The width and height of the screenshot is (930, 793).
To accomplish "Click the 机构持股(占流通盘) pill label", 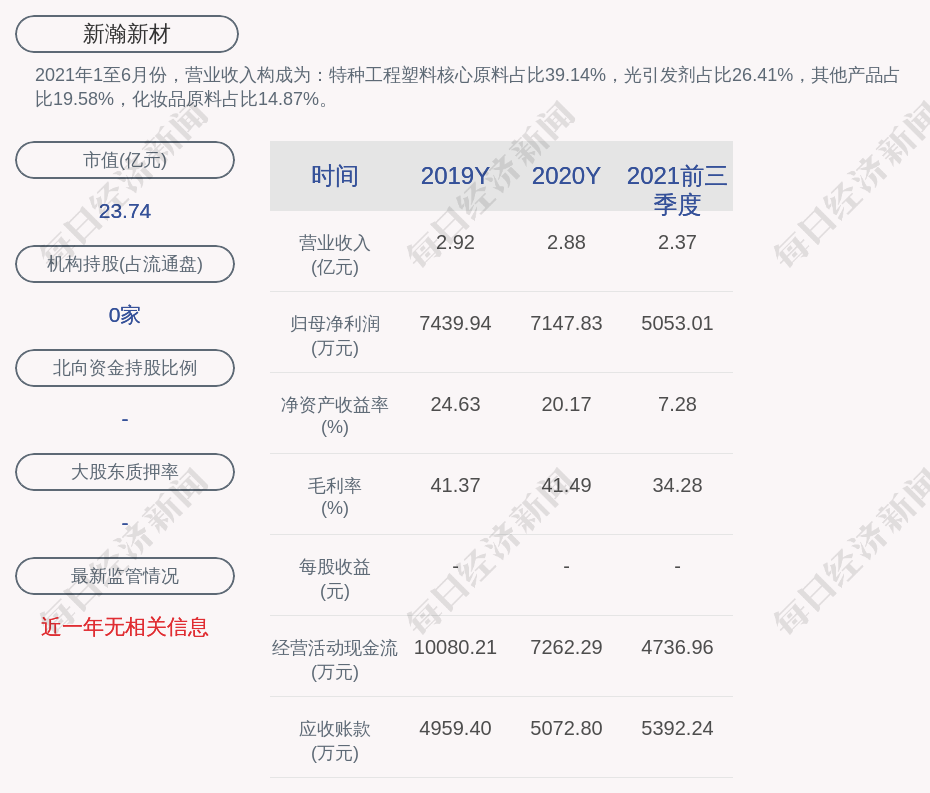I will 125,264.
